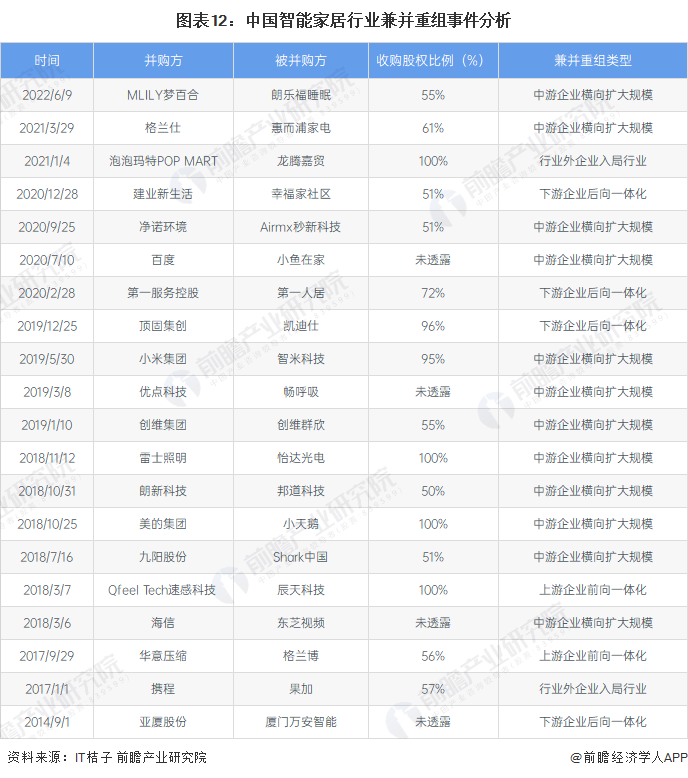688x778 pixels.
Task: Click the 畅呼吸 cell
Action: (x=301, y=392)
